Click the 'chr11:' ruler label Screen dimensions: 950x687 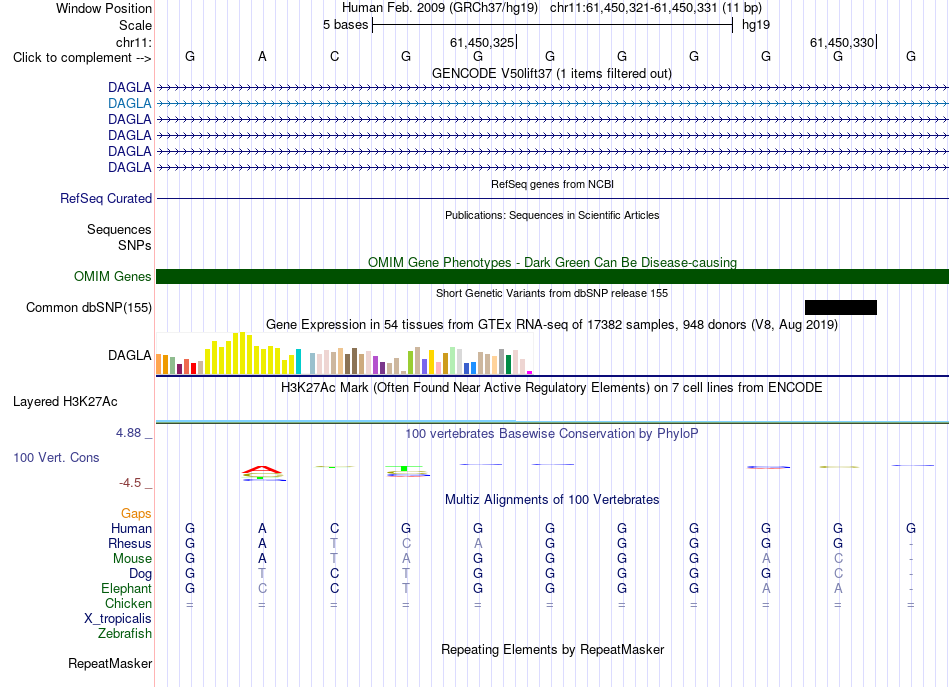pyautogui.click(x=134, y=42)
